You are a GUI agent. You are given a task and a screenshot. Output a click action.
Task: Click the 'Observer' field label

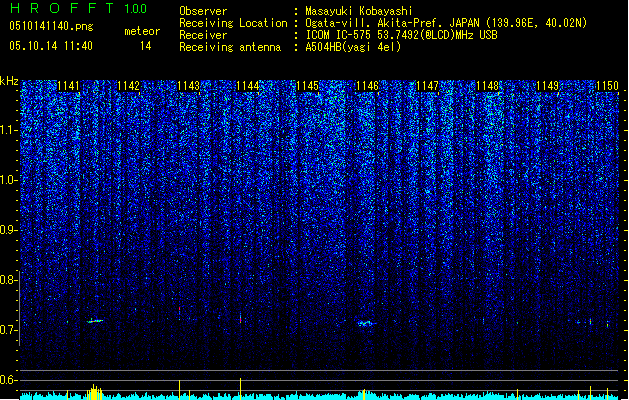pyautogui.click(x=203, y=11)
